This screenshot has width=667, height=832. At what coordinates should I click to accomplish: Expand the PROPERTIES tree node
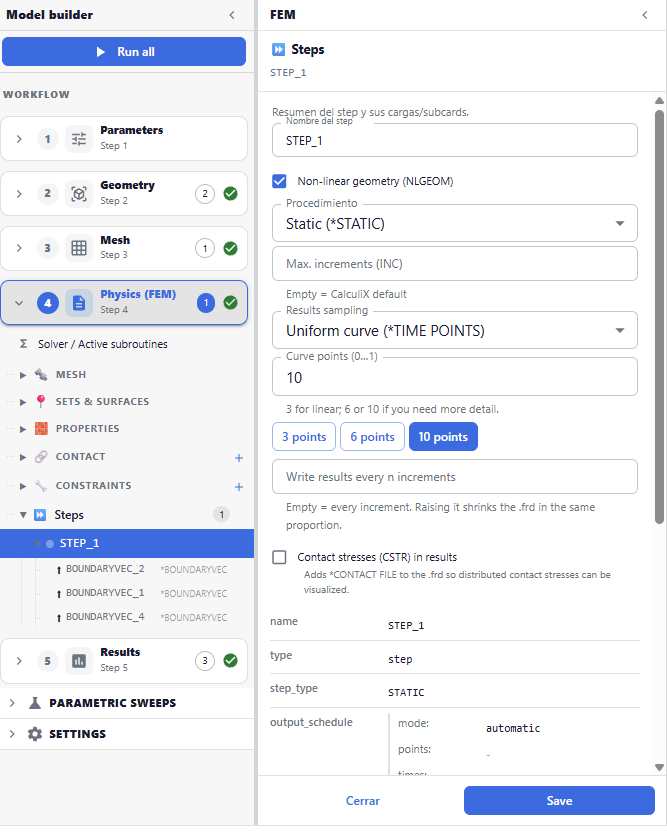(23, 429)
